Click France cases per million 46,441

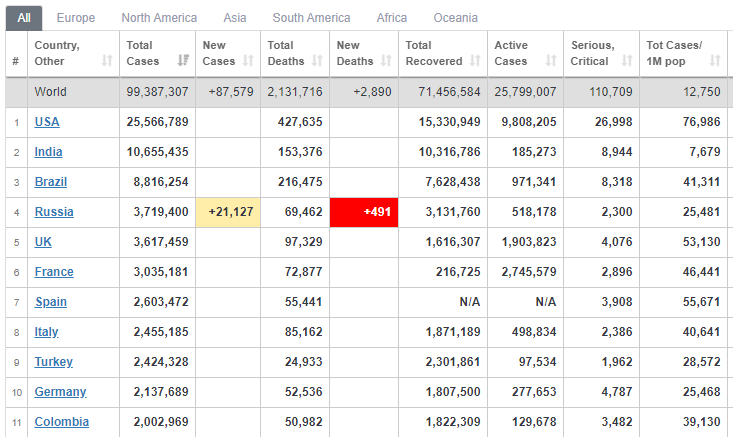(x=701, y=272)
